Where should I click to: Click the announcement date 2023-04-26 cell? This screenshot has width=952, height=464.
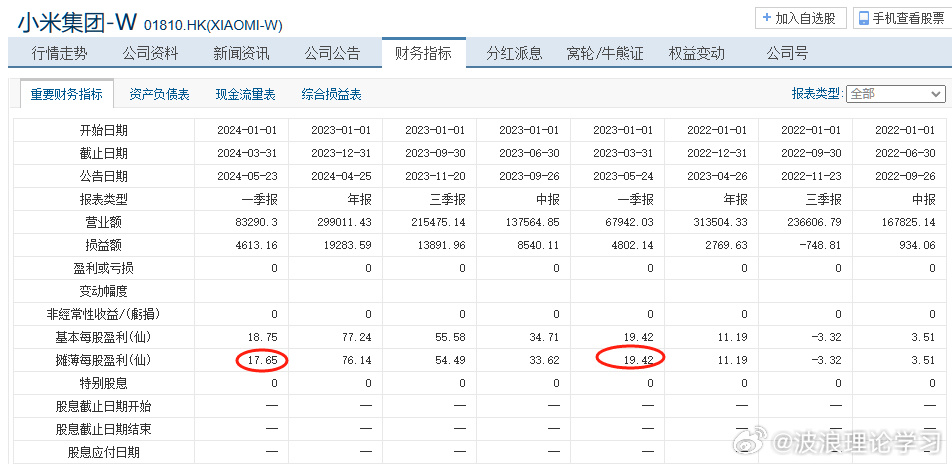718,176
